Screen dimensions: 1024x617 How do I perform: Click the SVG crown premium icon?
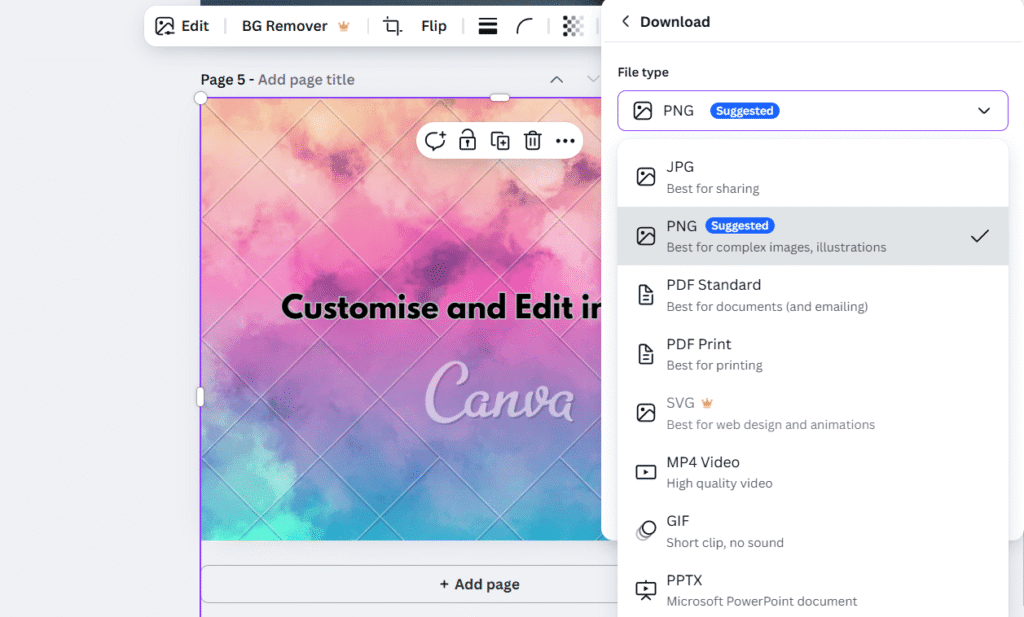[x=707, y=403]
